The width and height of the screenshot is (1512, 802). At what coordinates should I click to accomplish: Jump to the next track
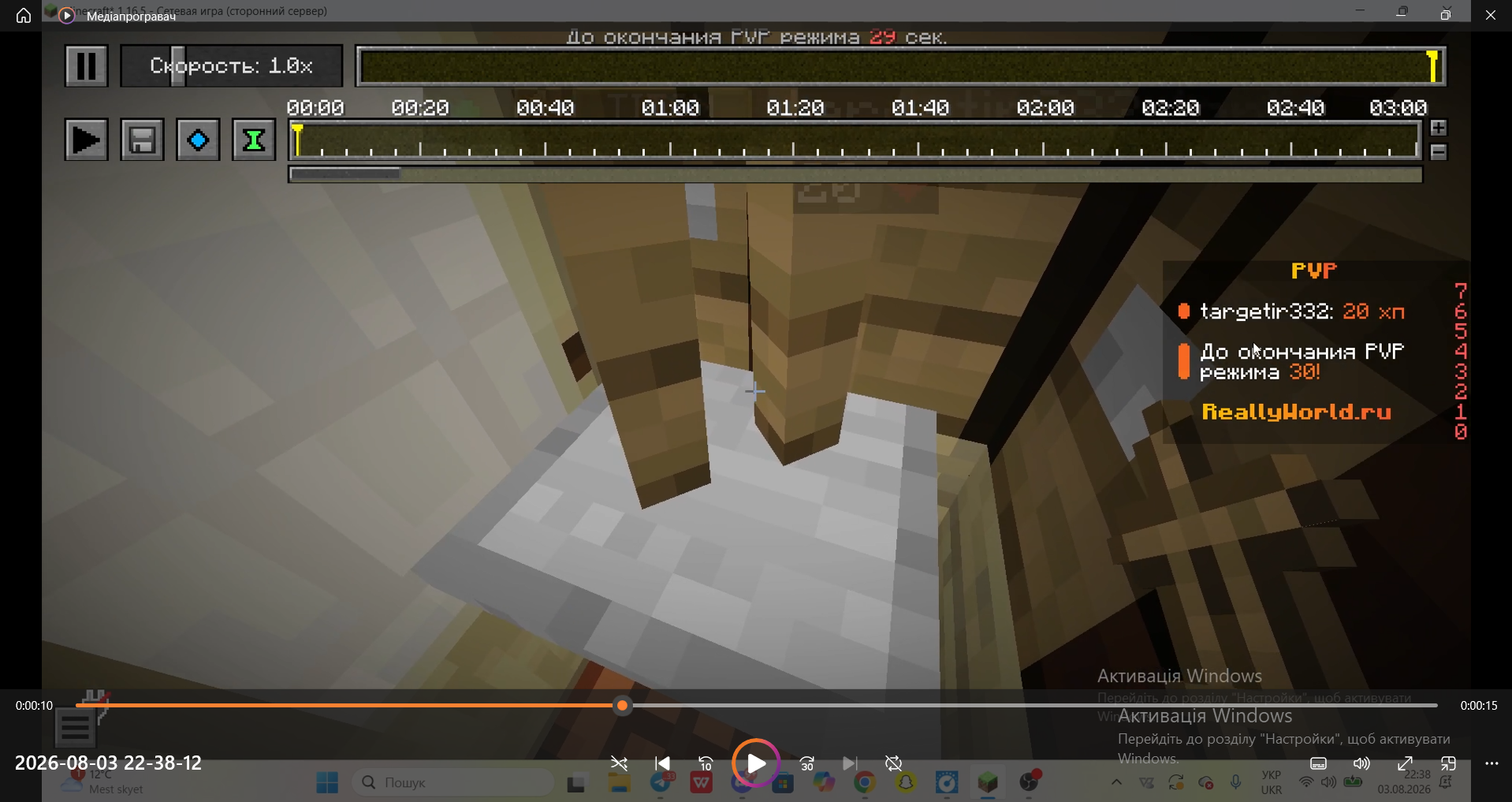(850, 763)
